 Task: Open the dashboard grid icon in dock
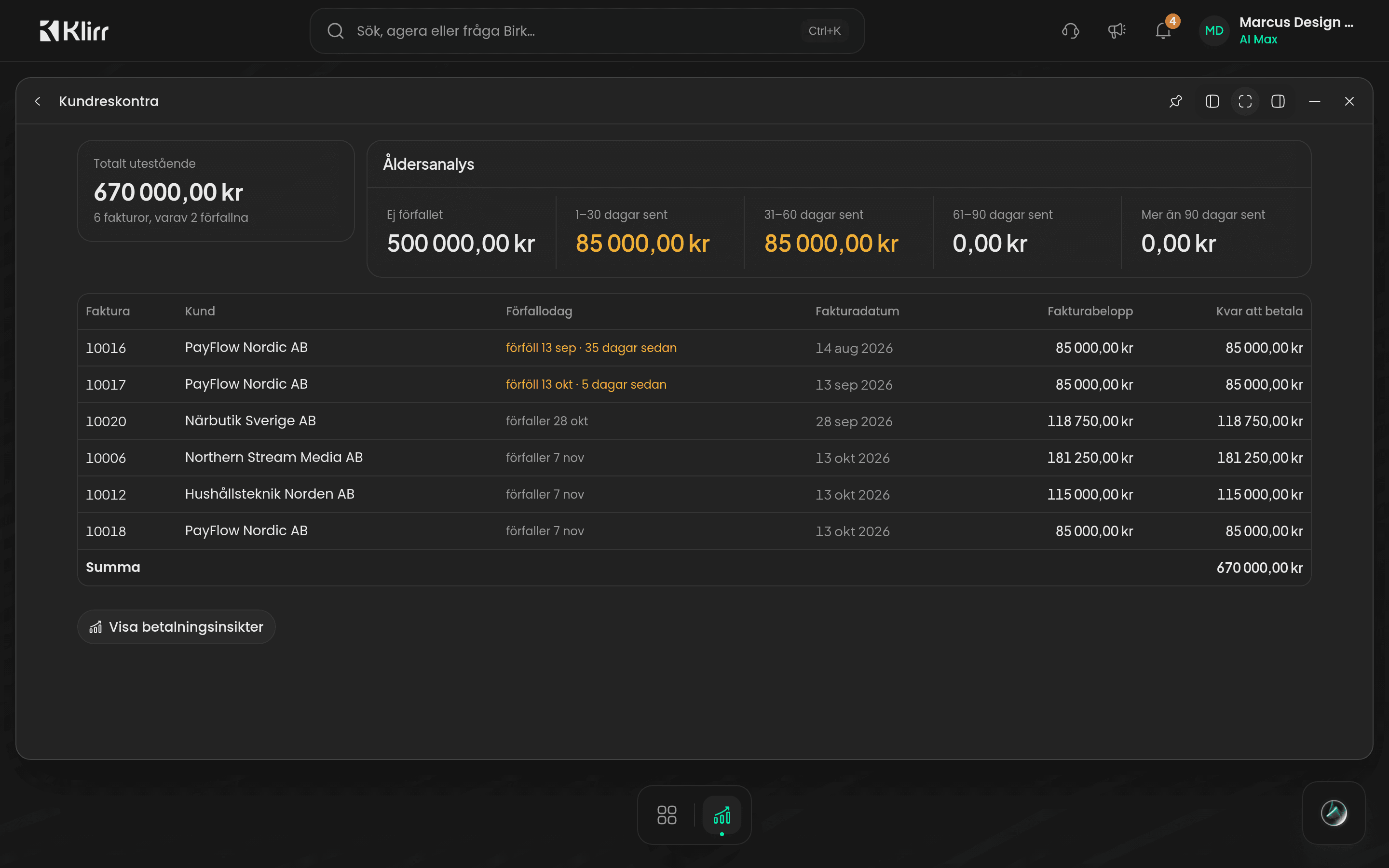667,814
